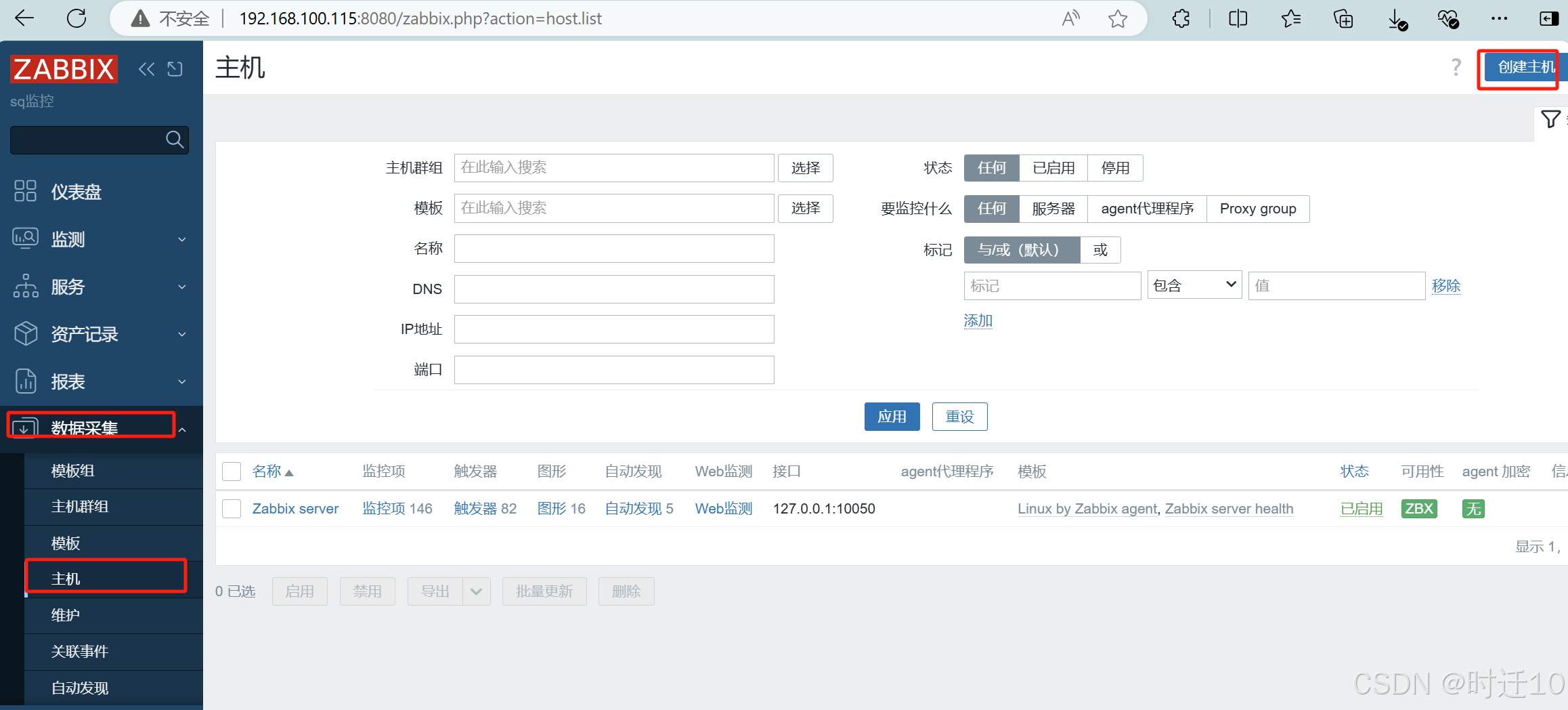1568x710 pixels.
Task: Select 已启用 status option
Action: click(x=1053, y=168)
